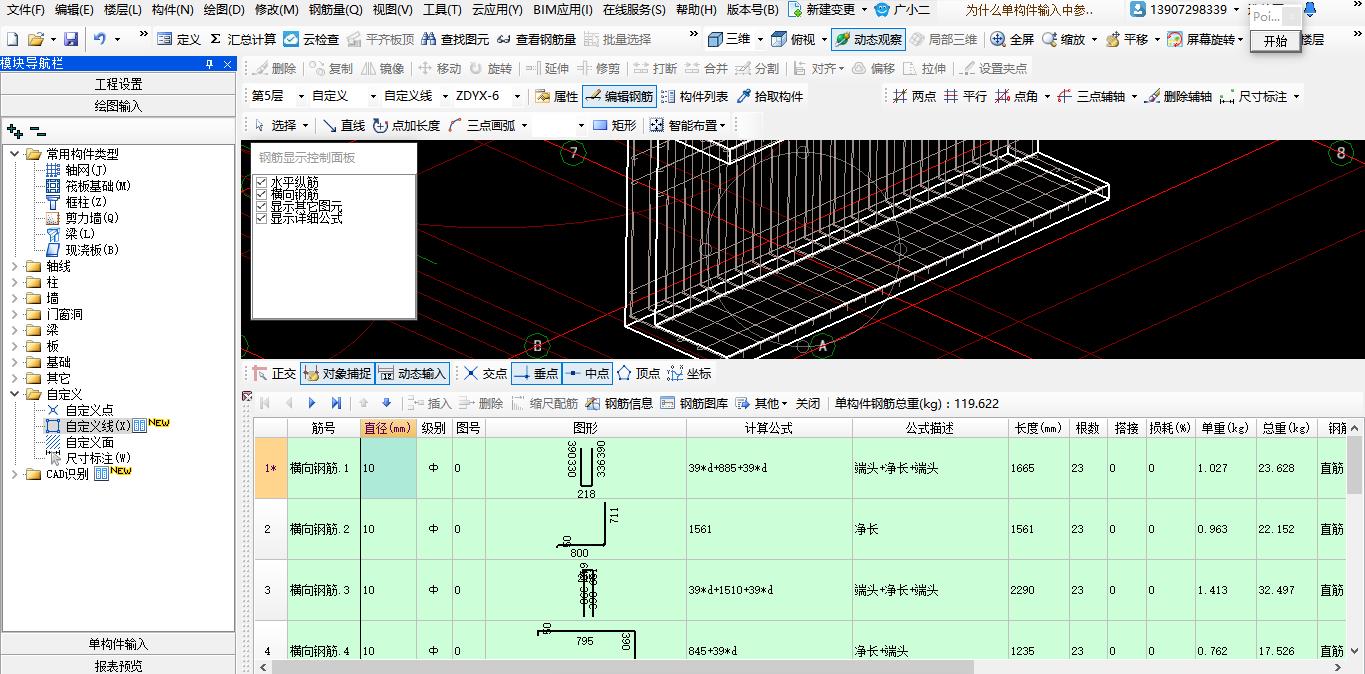Screen dimensions: 1365x674
Task: Switch to 三维 3D view
Action: pyautogui.click(x=729, y=39)
